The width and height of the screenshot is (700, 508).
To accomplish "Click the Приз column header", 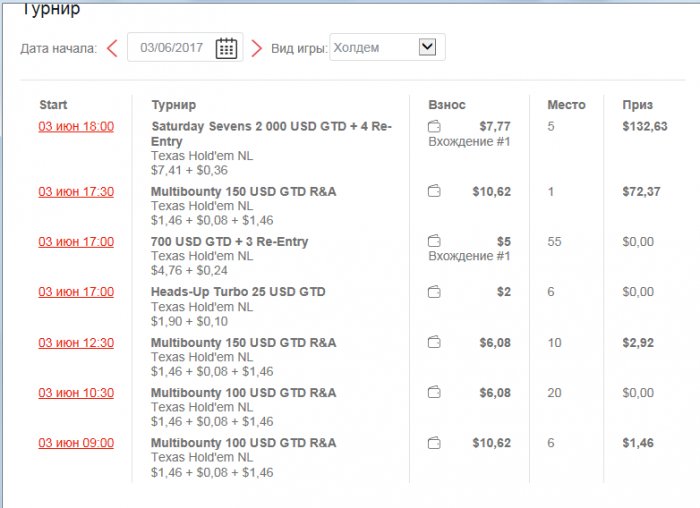I will tap(637, 105).
